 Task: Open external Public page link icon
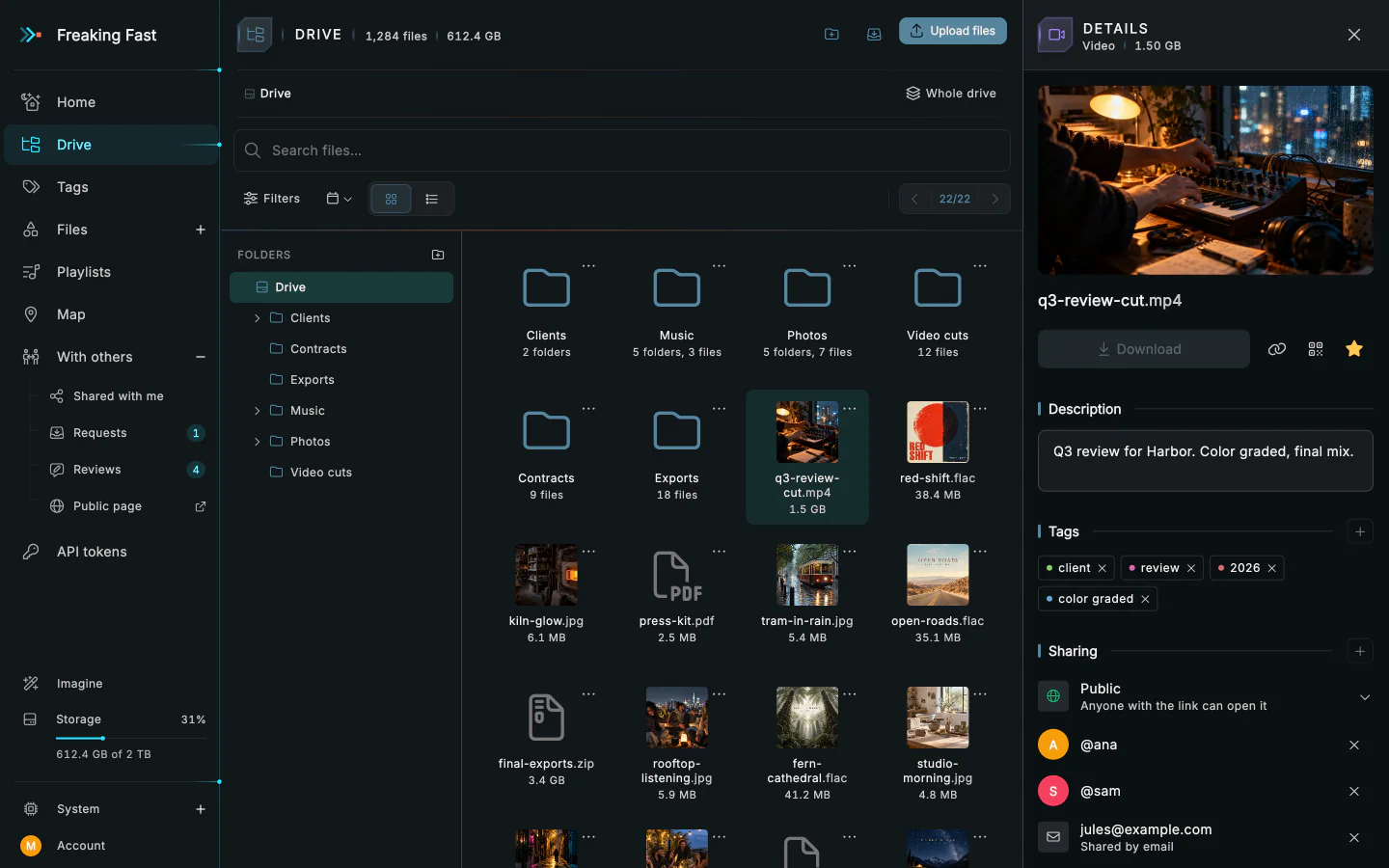[201, 506]
